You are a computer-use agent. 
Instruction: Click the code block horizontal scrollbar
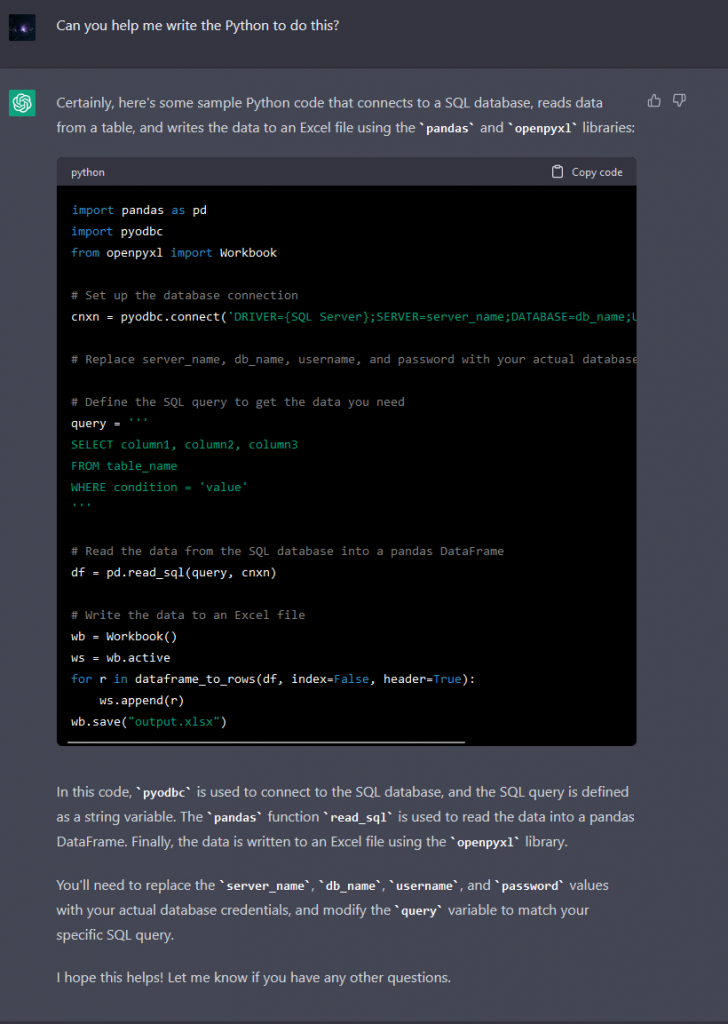pos(266,742)
